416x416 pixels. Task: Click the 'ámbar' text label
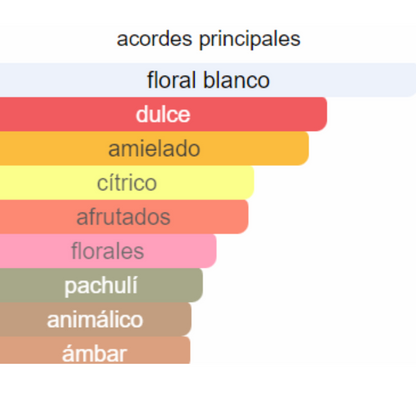pyautogui.click(x=94, y=353)
